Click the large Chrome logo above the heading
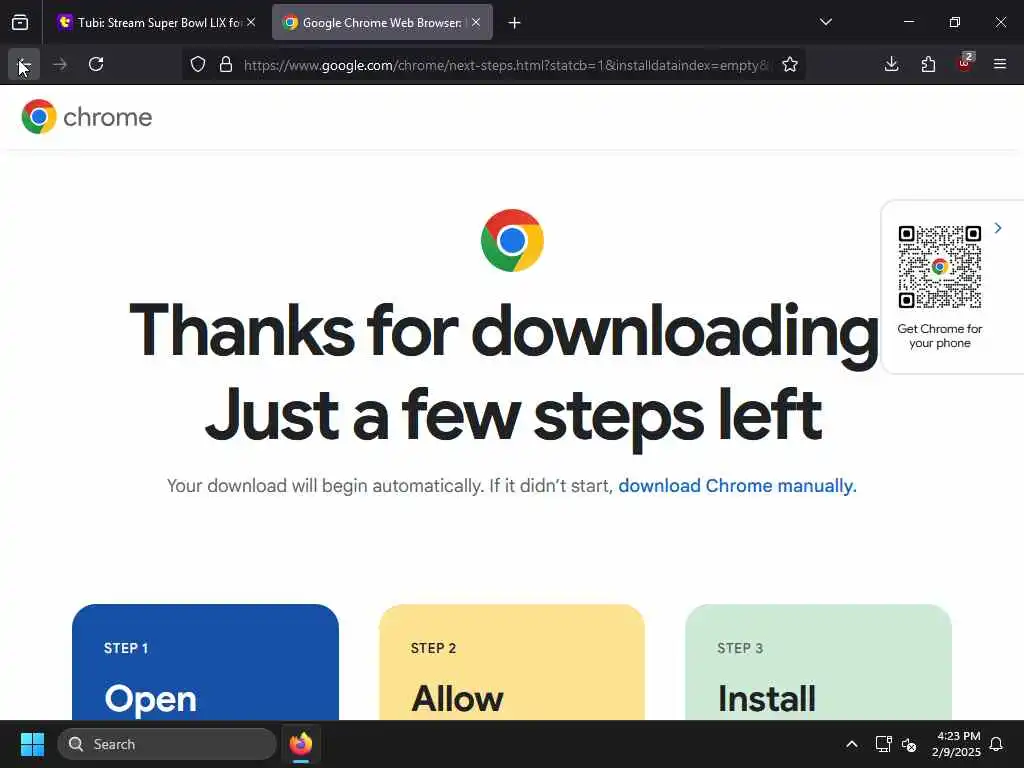 512,240
